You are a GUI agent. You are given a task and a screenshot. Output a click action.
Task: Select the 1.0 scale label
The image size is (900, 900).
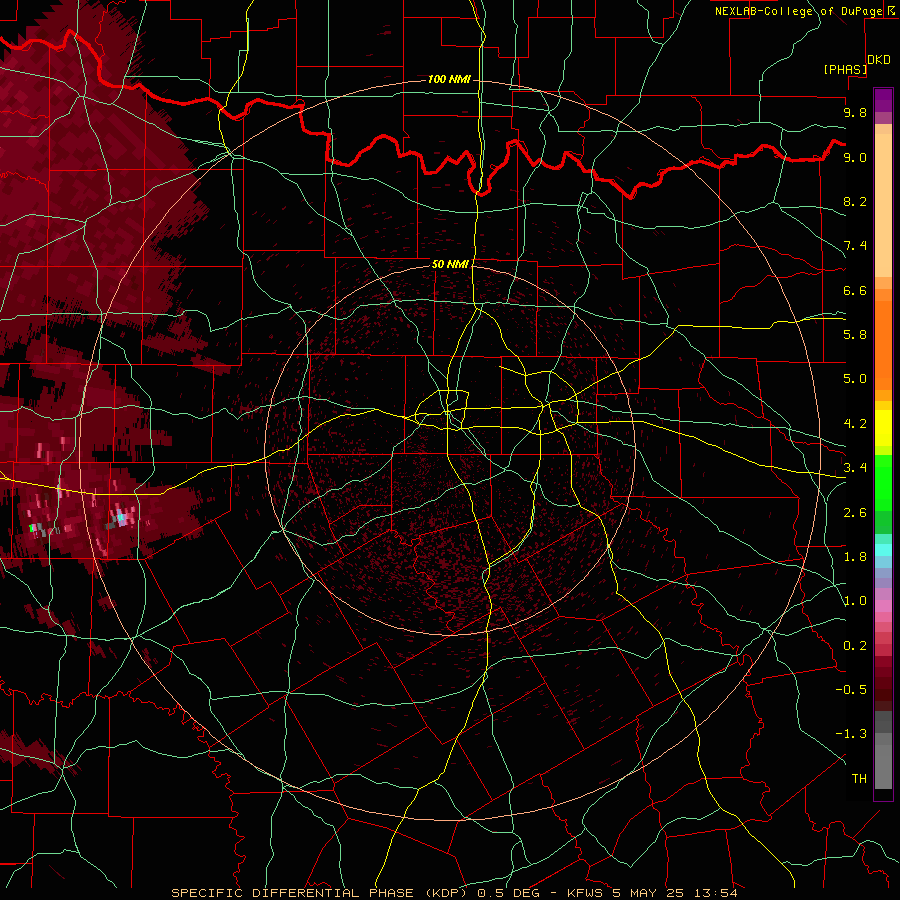pyautogui.click(x=855, y=601)
